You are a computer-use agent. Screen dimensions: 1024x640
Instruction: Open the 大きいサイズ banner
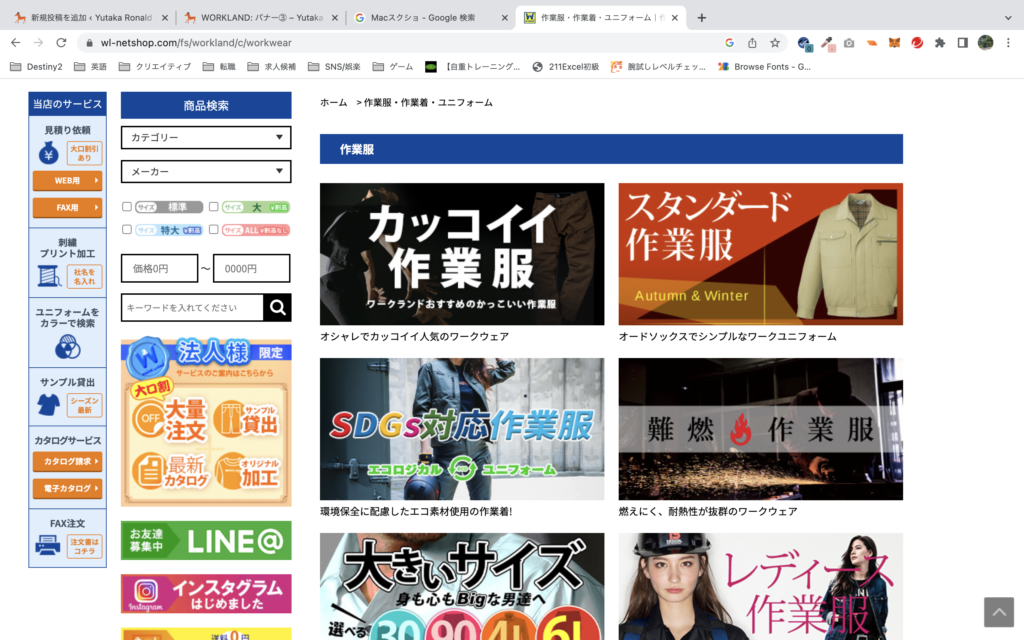click(462, 586)
